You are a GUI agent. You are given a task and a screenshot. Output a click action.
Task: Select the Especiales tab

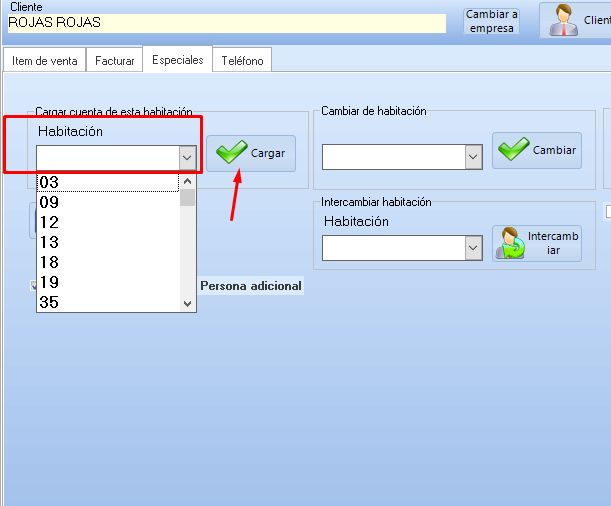[177, 60]
